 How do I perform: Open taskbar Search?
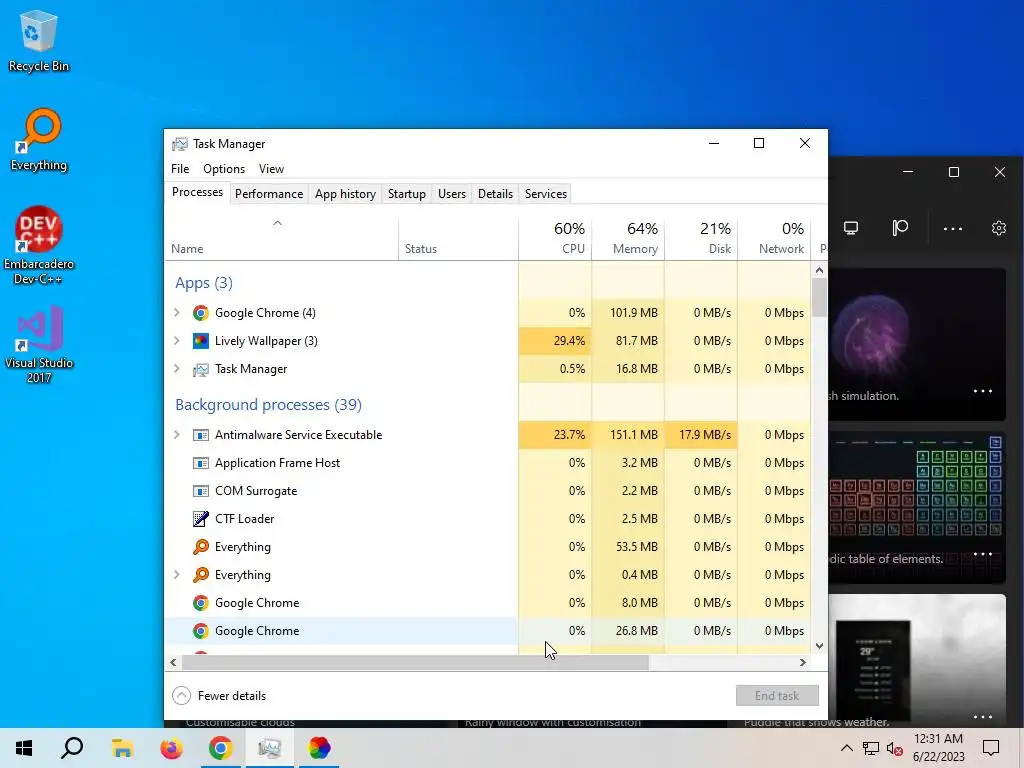[x=72, y=748]
